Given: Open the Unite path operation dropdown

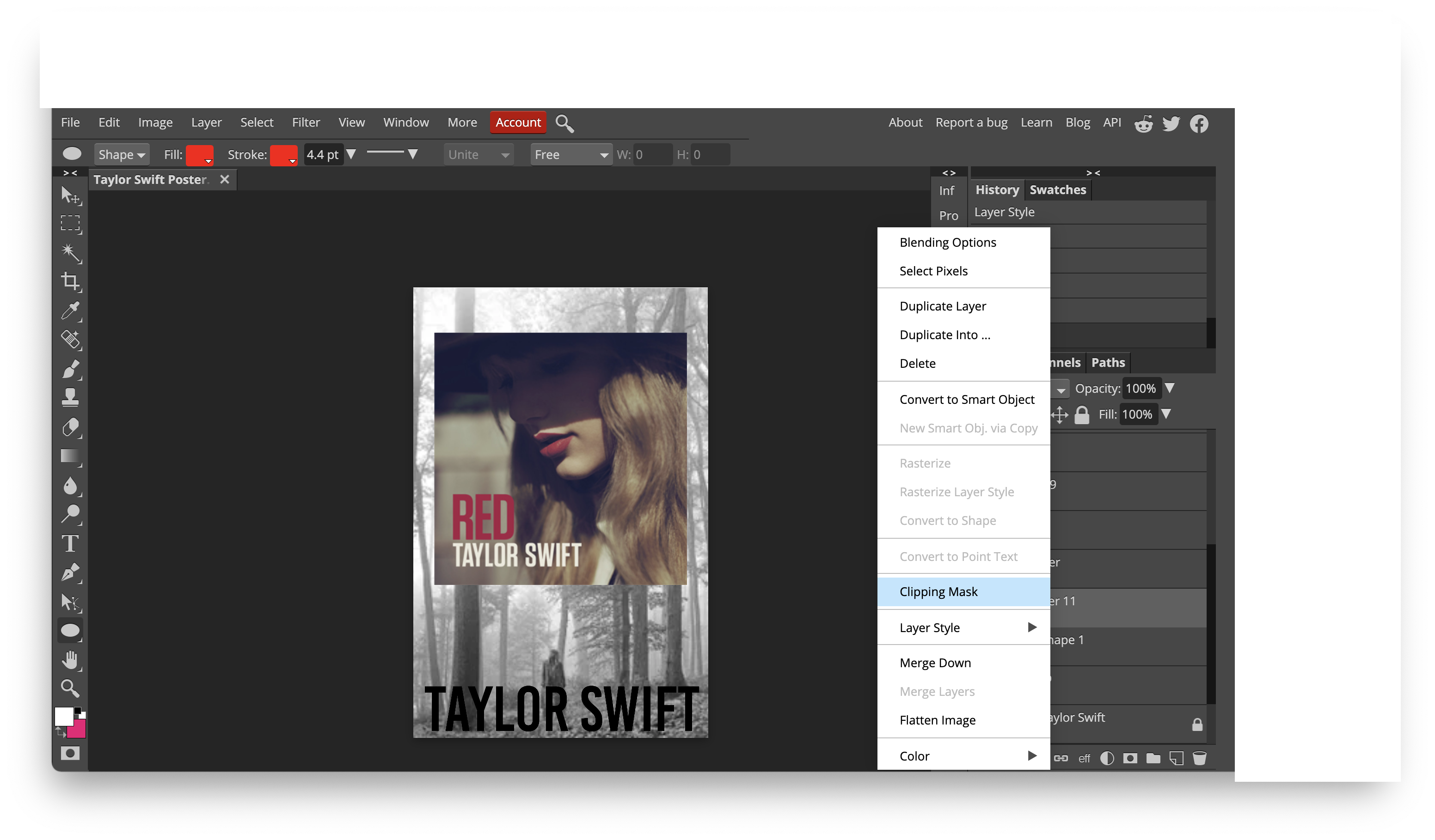Looking at the screenshot, I should [478, 155].
